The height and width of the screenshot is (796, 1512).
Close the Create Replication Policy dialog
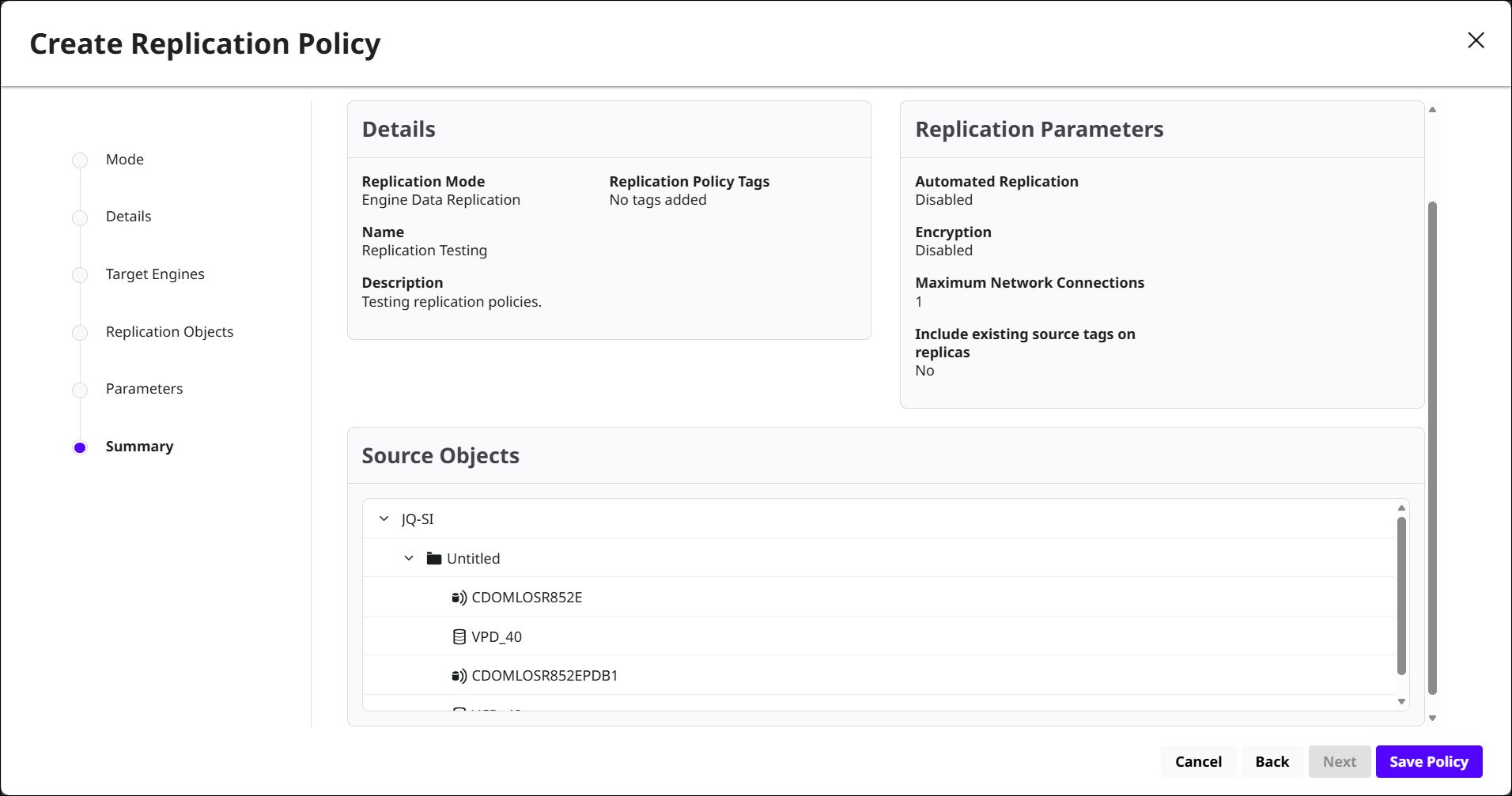(1476, 40)
